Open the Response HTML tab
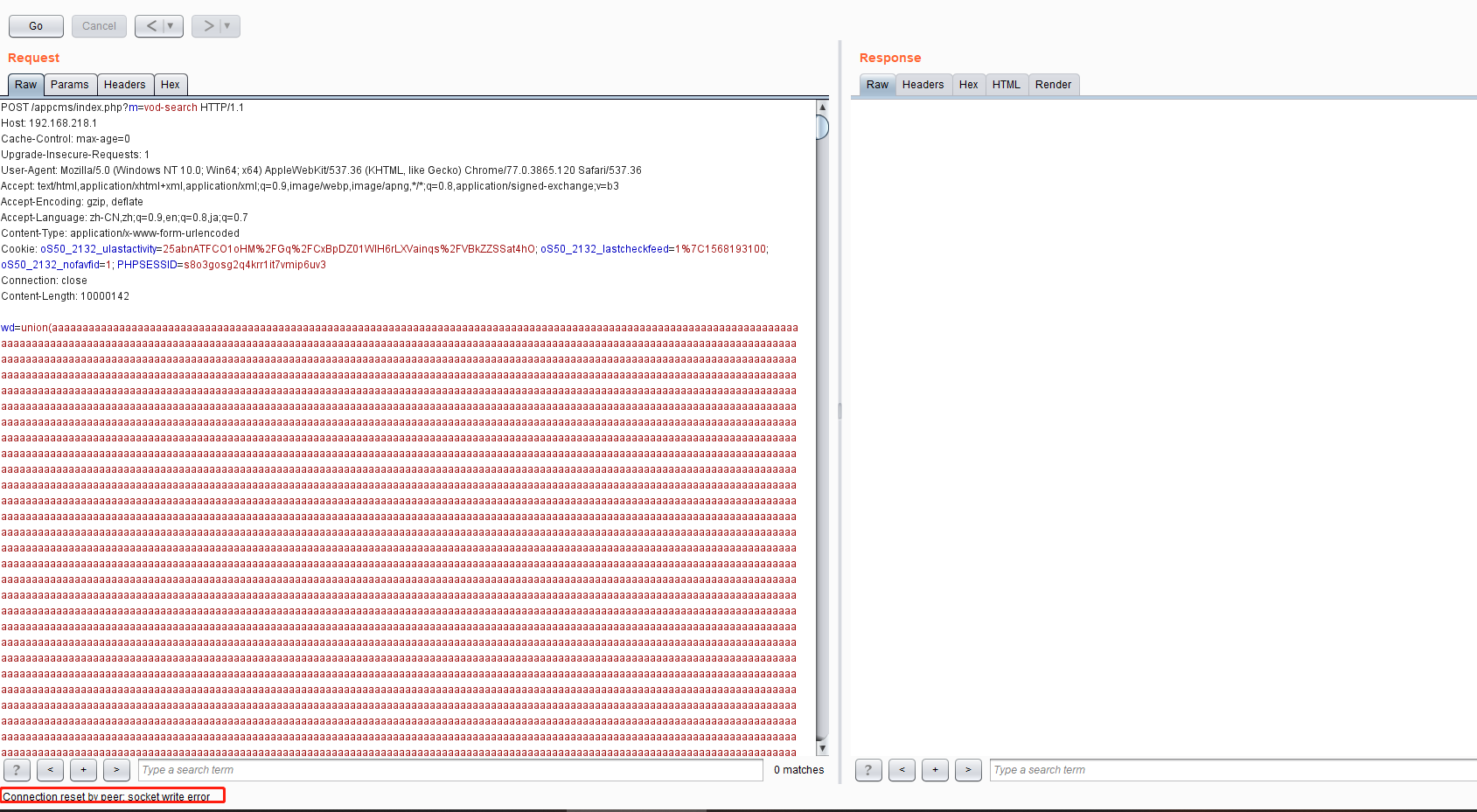Image resolution: width=1477 pixels, height=812 pixels. click(x=1007, y=85)
